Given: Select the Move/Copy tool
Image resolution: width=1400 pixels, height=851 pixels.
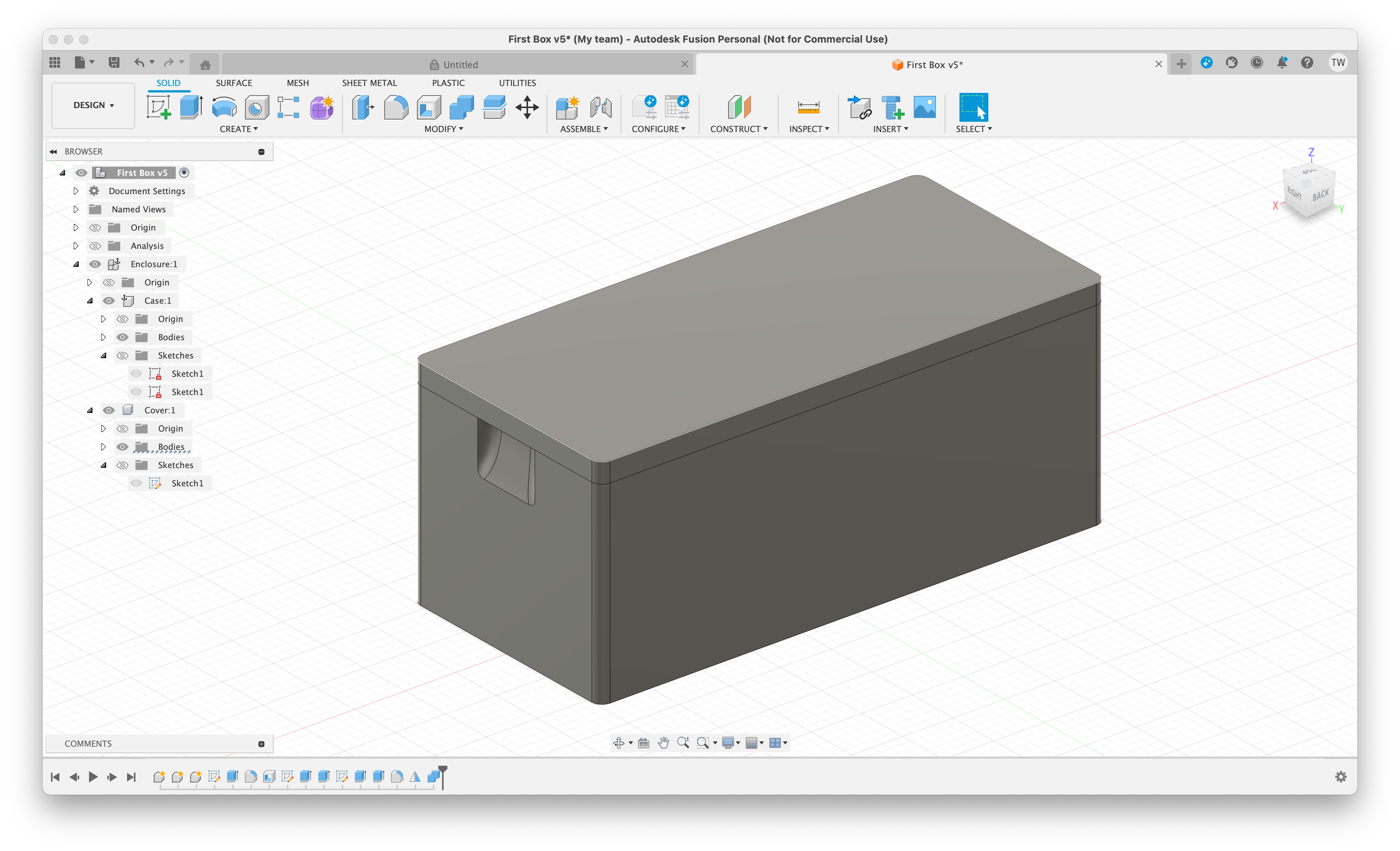Looking at the screenshot, I should pos(527,107).
